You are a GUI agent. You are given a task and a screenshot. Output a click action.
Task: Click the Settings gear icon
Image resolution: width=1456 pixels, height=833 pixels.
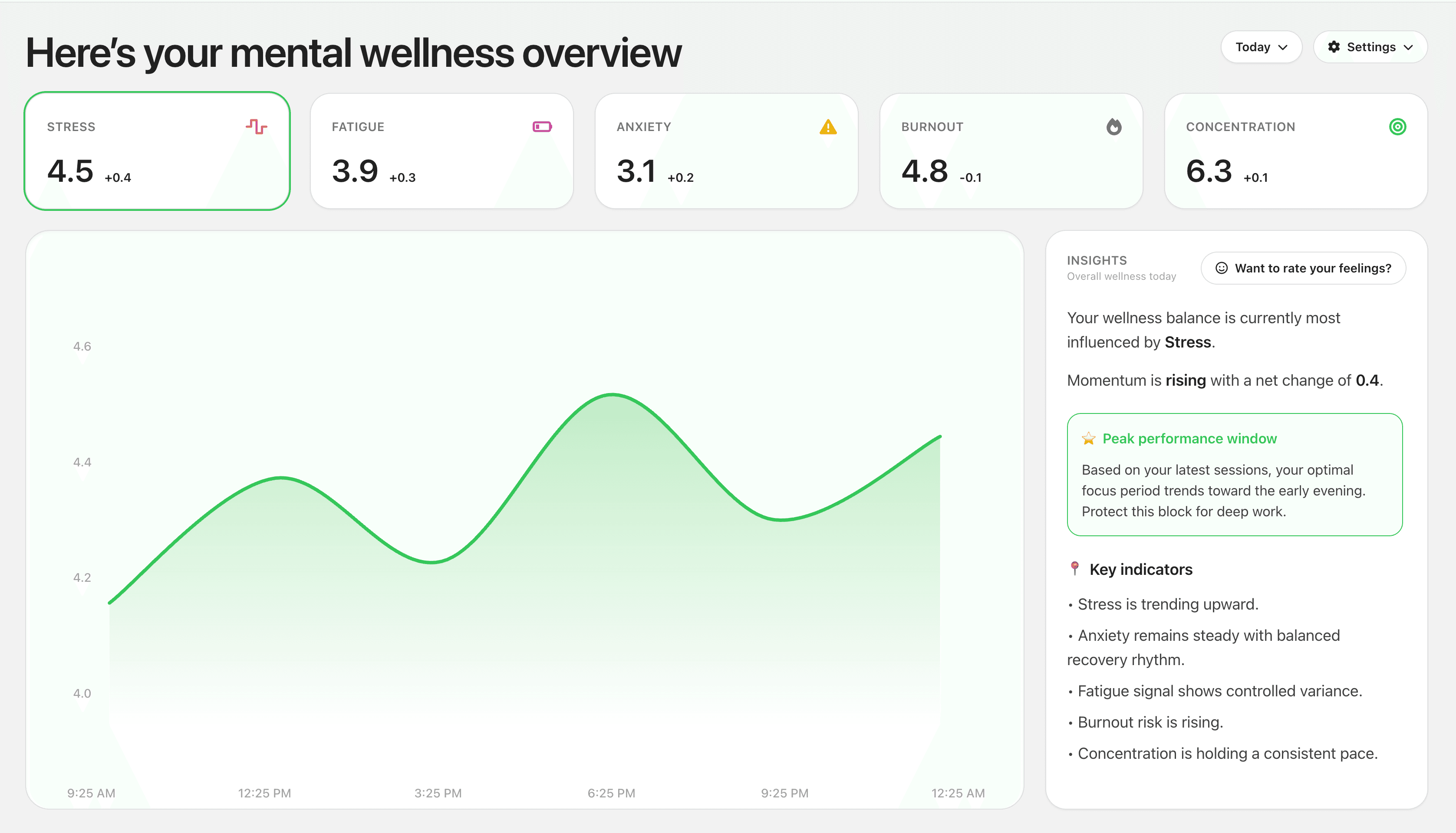[1334, 47]
